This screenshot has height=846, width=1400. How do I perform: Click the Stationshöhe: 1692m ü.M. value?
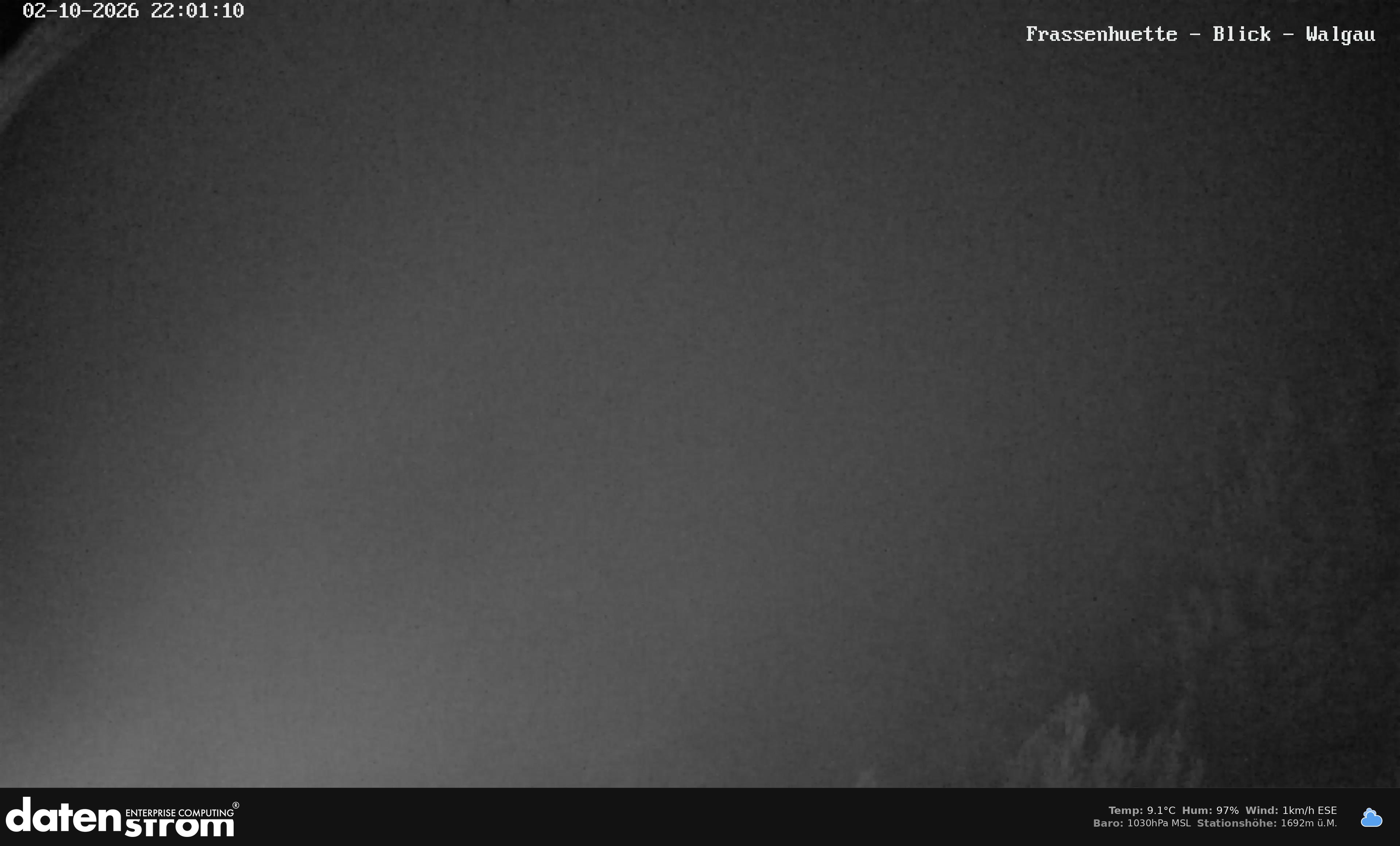[1267, 823]
